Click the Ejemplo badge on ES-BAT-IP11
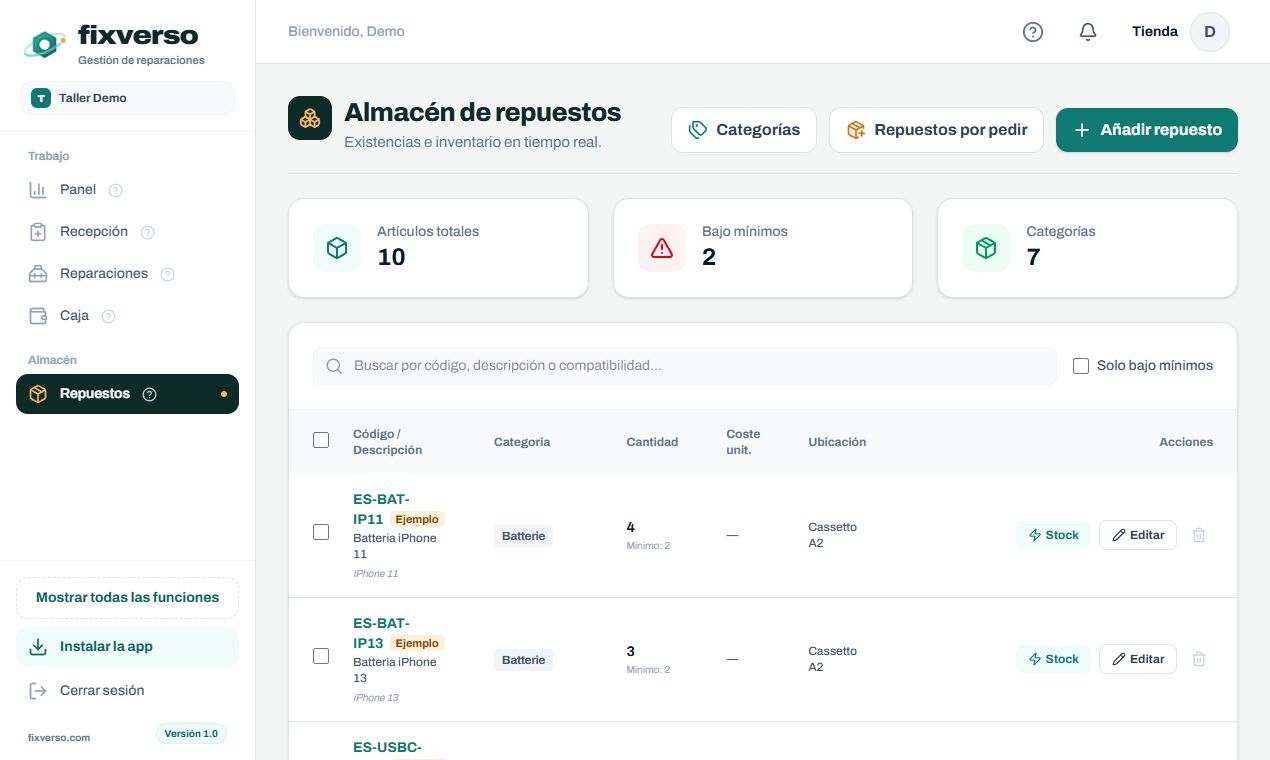Viewport: 1270px width, 760px height. tap(416, 519)
